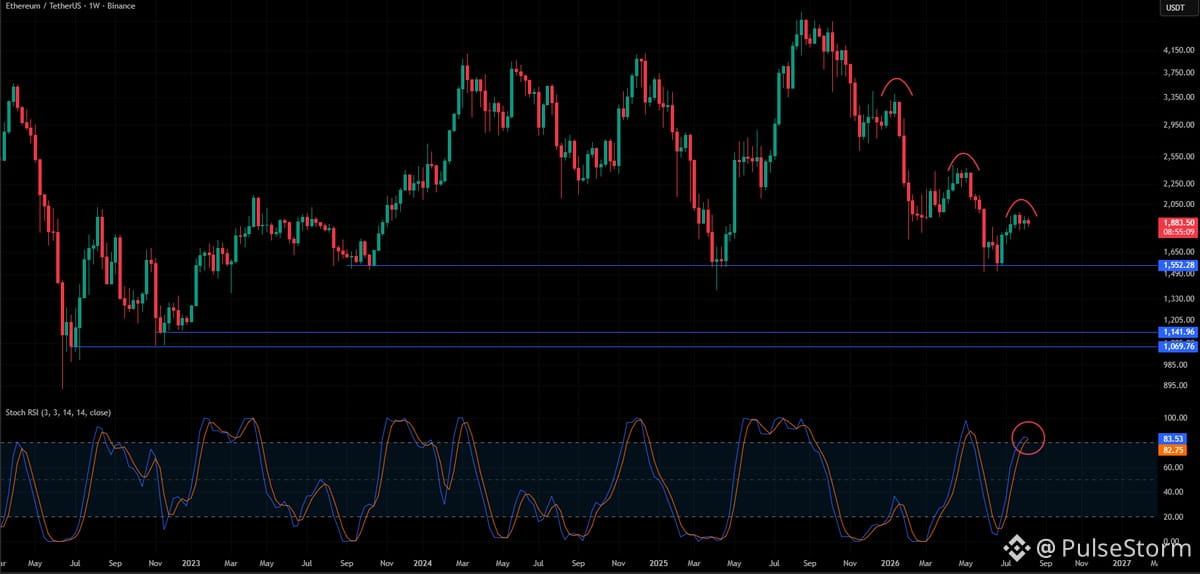The width and height of the screenshot is (1200, 574).
Task: Click the 100.00 level on Stoch RSI scale
Action: [1177, 418]
